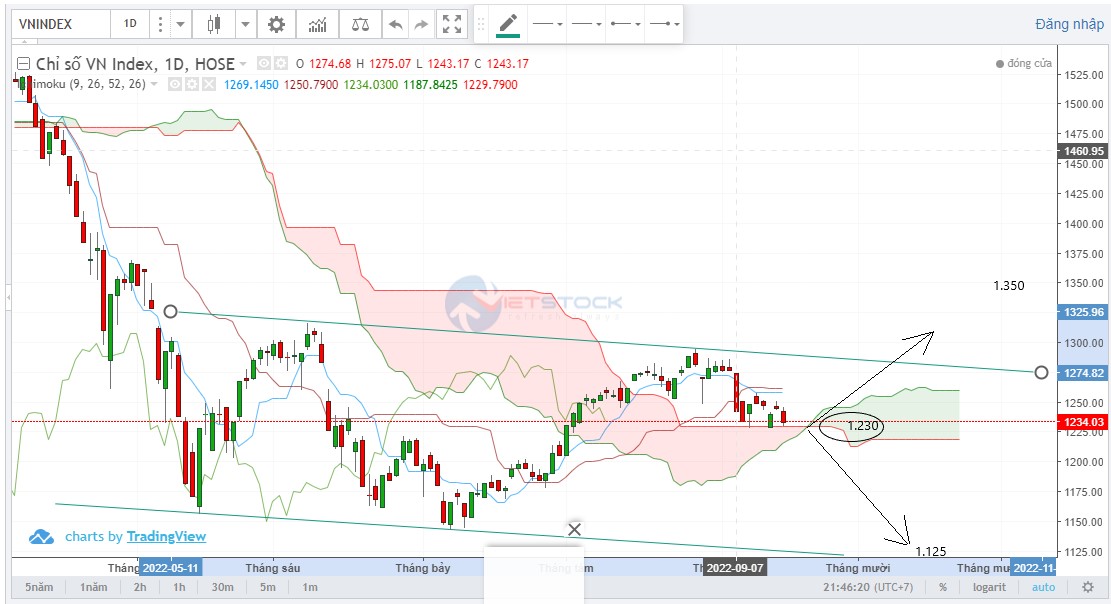Open chart properties gear in toolbar
Screen dimensions: 1111x604
tap(276, 24)
